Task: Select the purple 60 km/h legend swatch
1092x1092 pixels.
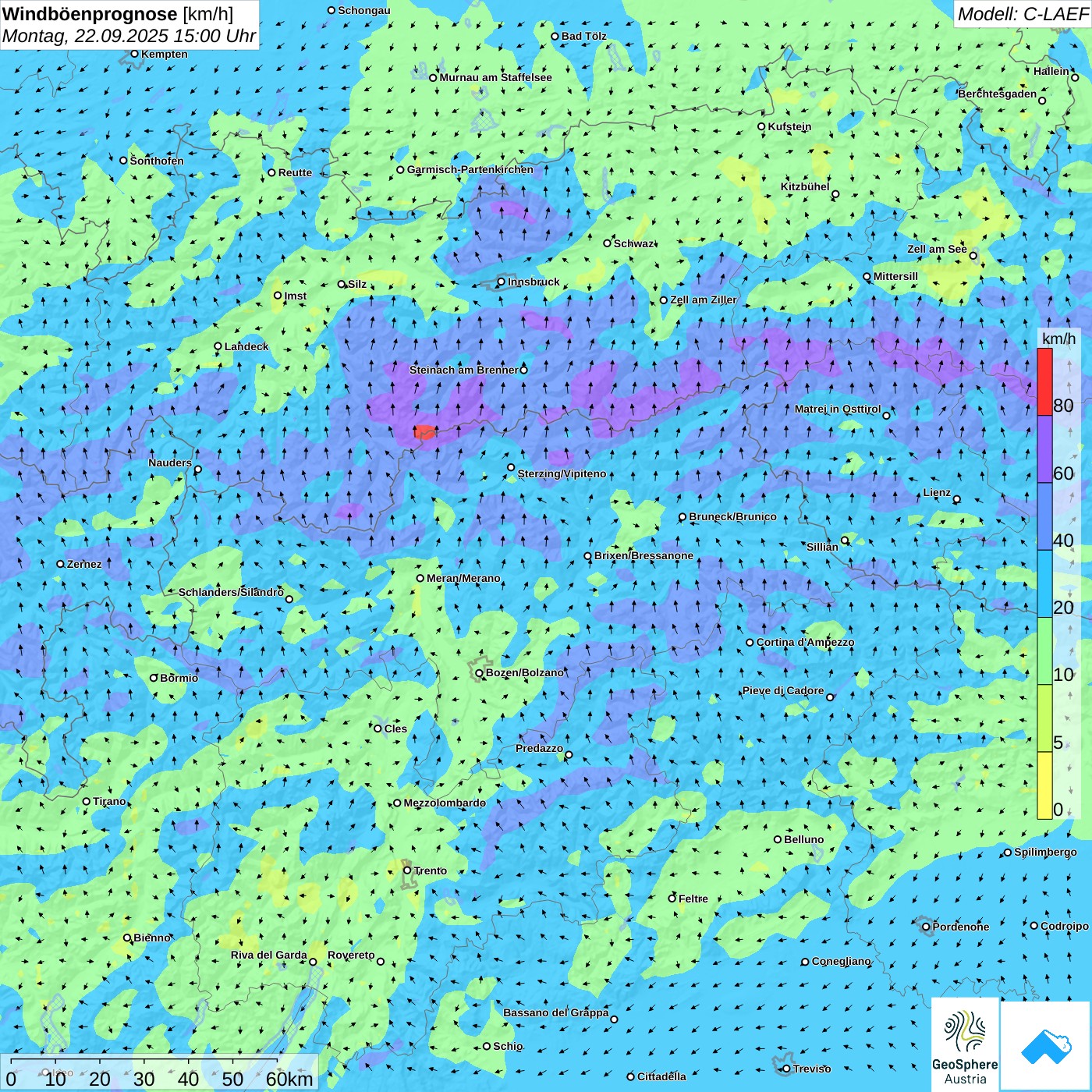Action: coord(1044,449)
